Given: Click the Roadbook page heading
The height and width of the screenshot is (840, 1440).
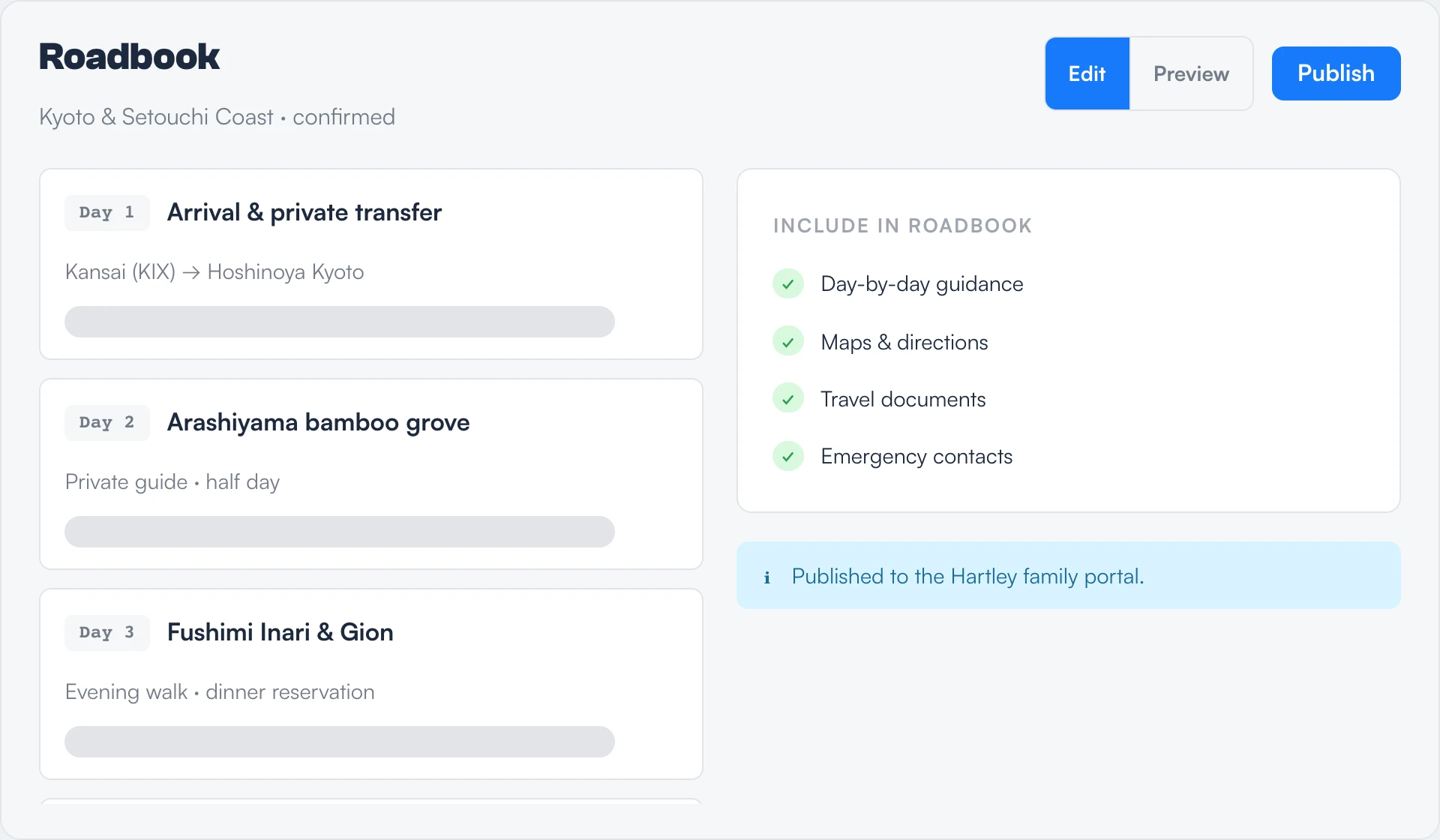Looking at the screenshot, I should pyautogui.click(x=130, y=57).
